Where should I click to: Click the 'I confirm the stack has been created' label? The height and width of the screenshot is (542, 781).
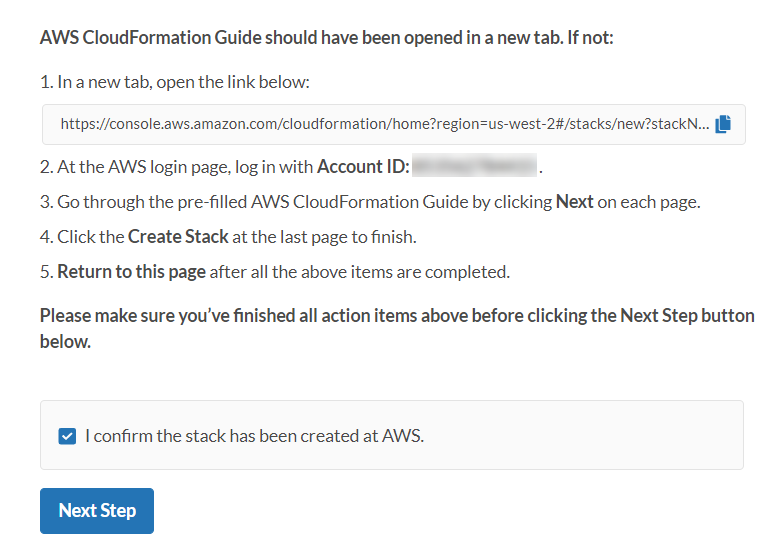point(254,436)
